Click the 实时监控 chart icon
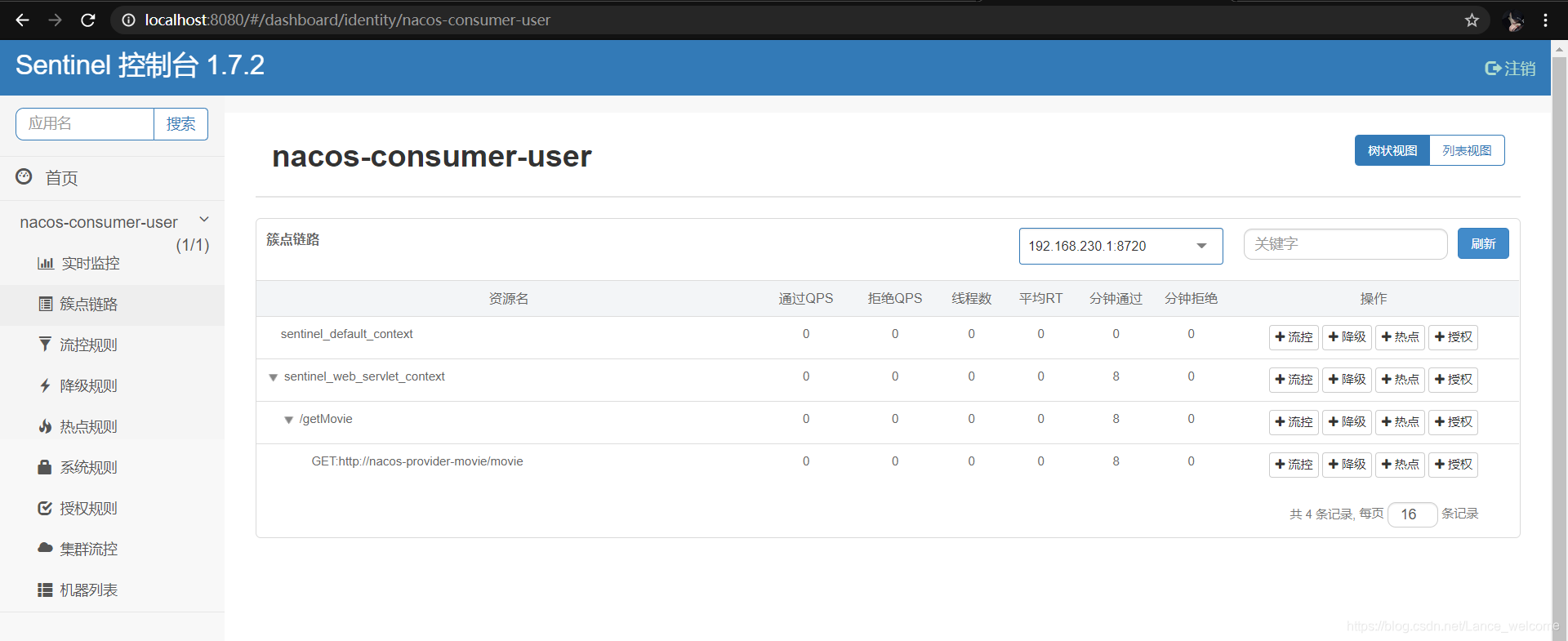This screenshot has width=1568, height=641. point(46,263)
